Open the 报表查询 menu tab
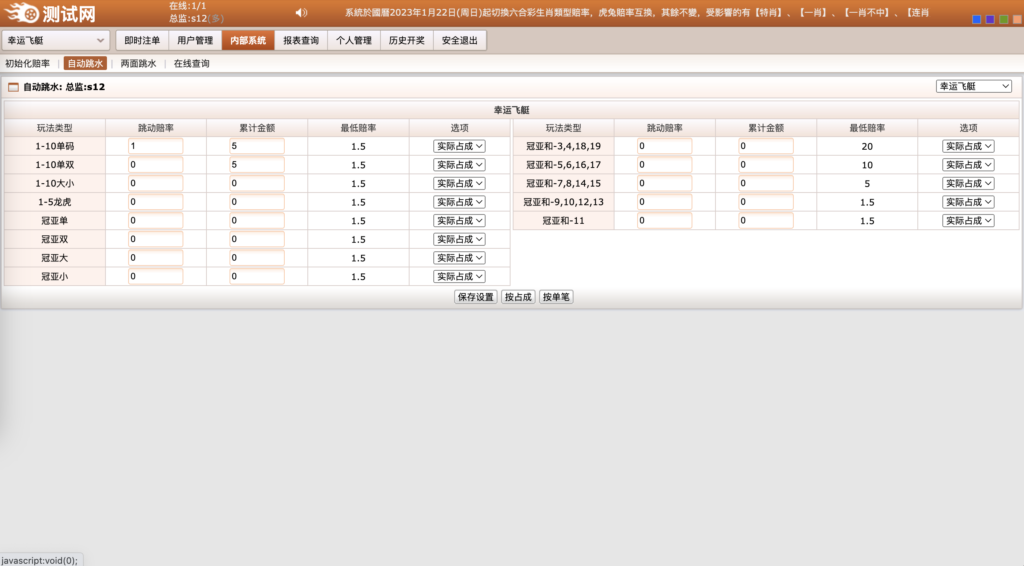This screenshot has height=566, width=1024. tap(300, 40)
